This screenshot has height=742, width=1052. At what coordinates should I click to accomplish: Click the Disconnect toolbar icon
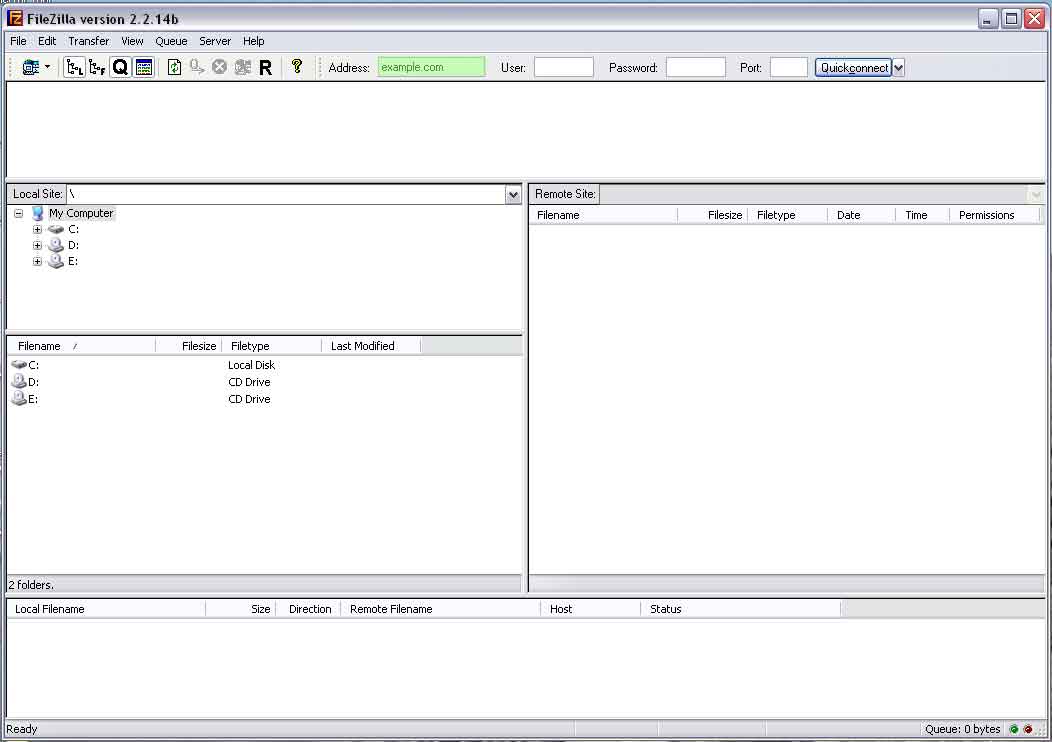pyautogui.click(x=242, y=67)
